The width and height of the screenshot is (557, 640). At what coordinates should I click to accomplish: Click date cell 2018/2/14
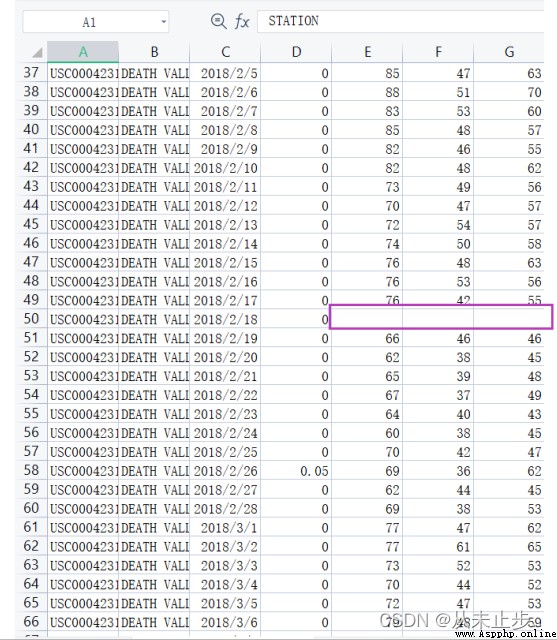click(225, 243)
